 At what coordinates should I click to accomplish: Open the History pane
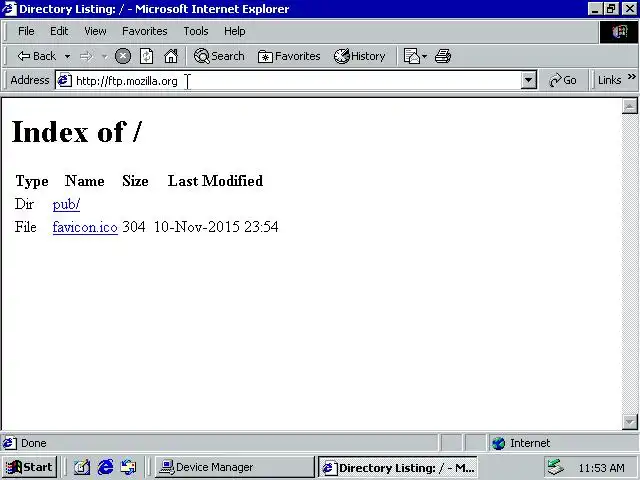[360, 56]
